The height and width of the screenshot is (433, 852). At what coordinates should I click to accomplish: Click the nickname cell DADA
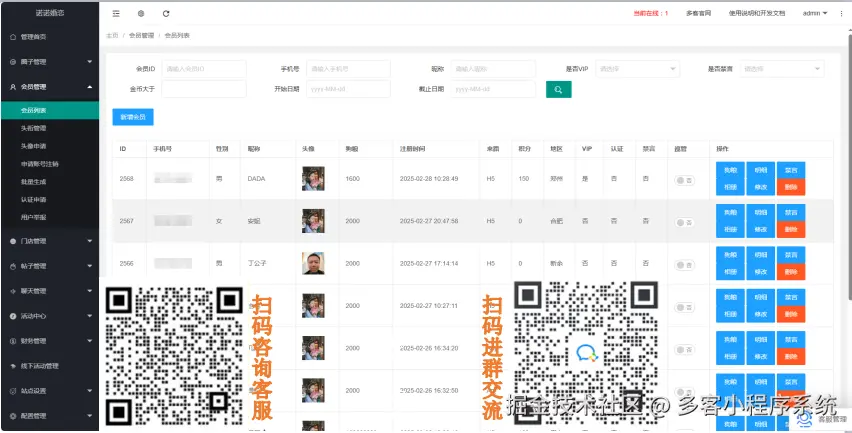256,179
